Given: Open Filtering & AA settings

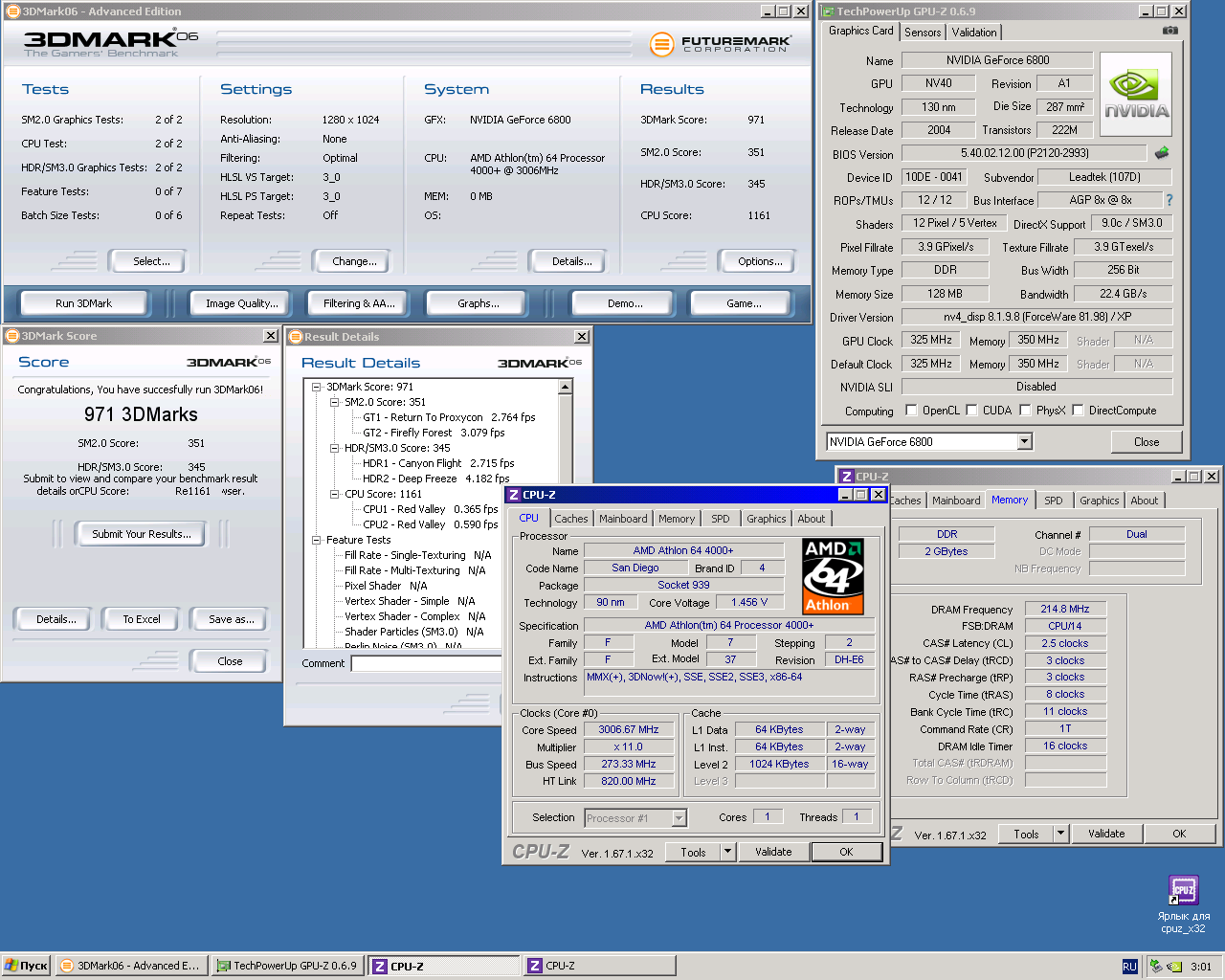Looking at the screenshot, I should (x=359, y=303).
